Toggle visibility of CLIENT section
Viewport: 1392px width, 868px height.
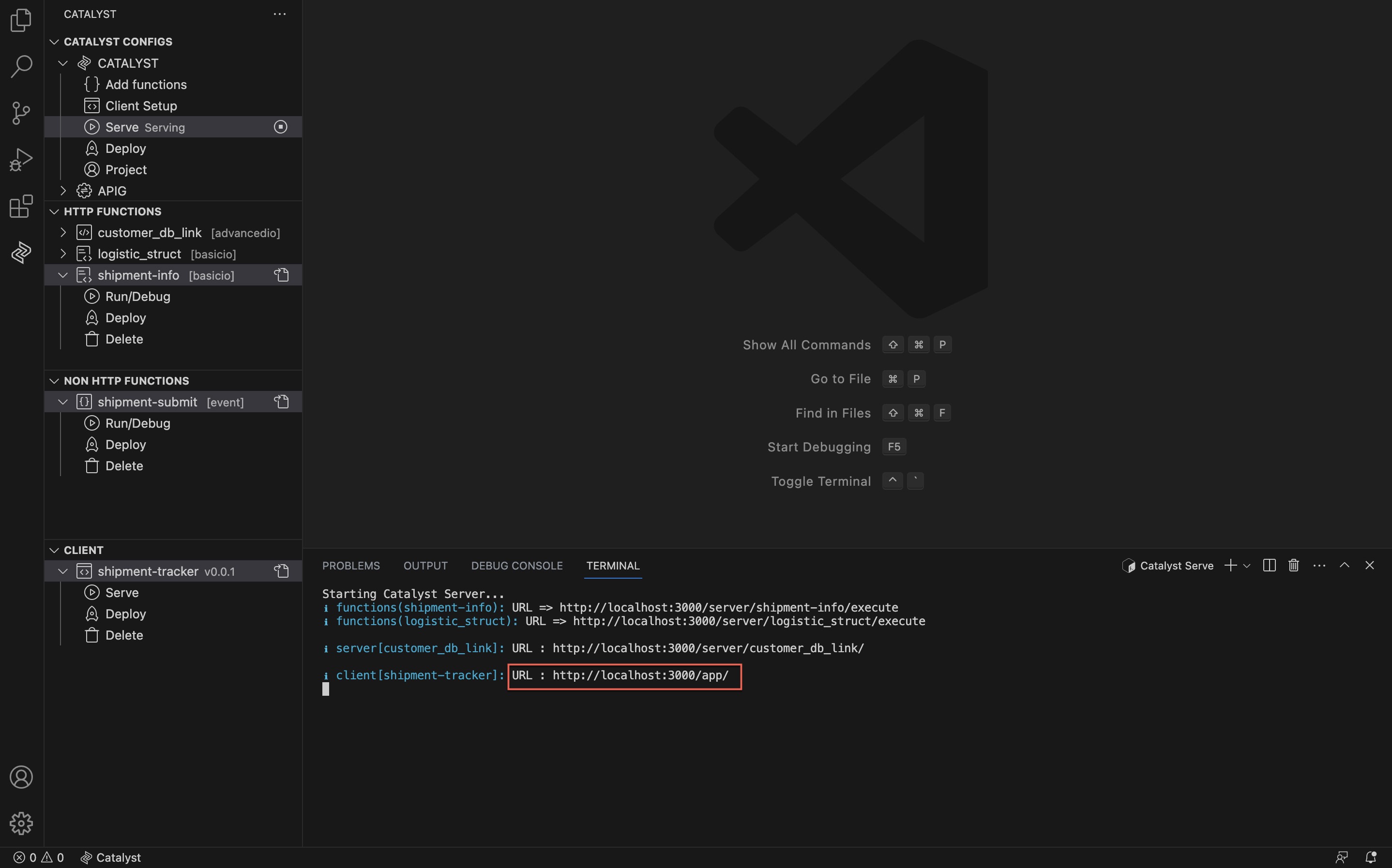point(53,550)
